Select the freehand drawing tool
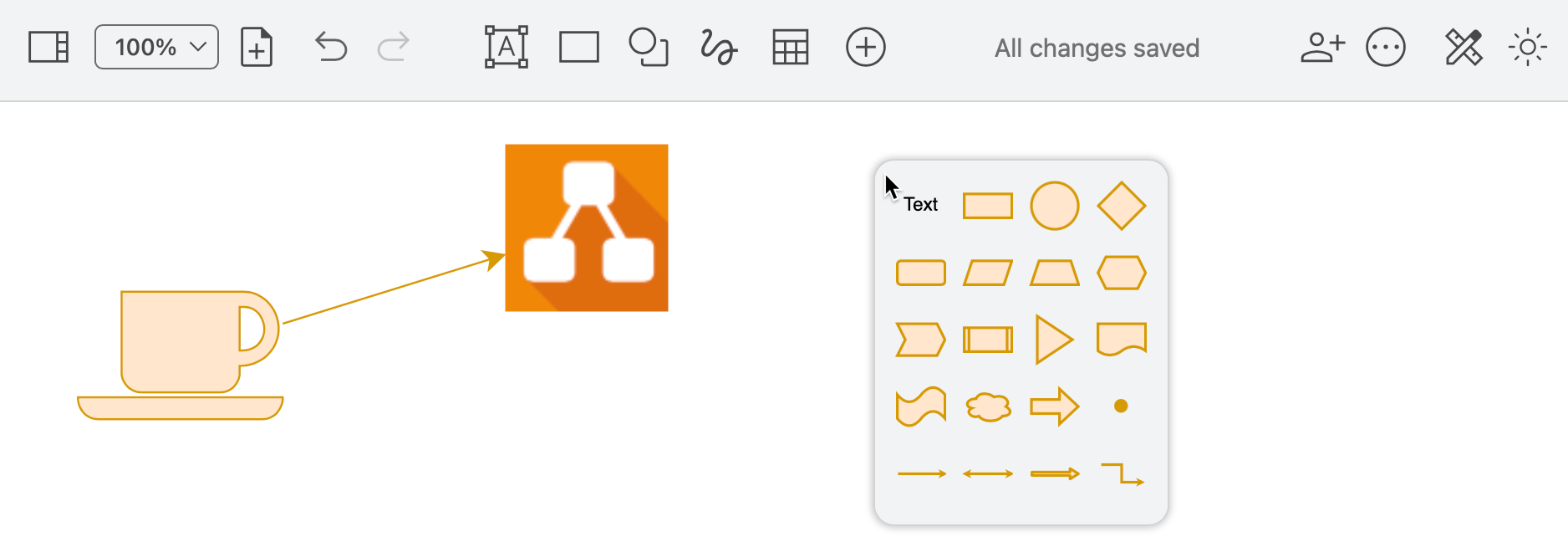Image resolution: width=1568 pixels, height=547 pixels. click(717, 47)
